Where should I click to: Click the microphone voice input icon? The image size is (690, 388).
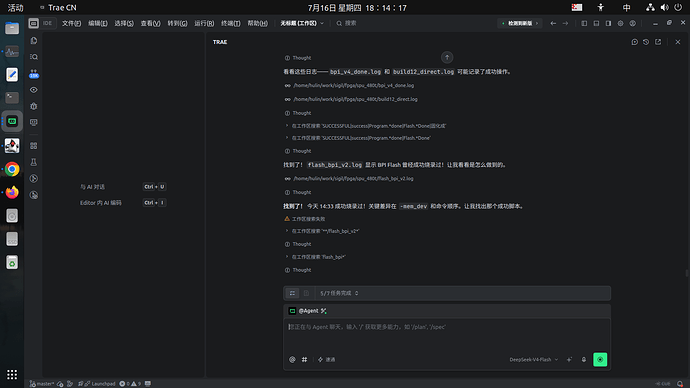(584, 359)
